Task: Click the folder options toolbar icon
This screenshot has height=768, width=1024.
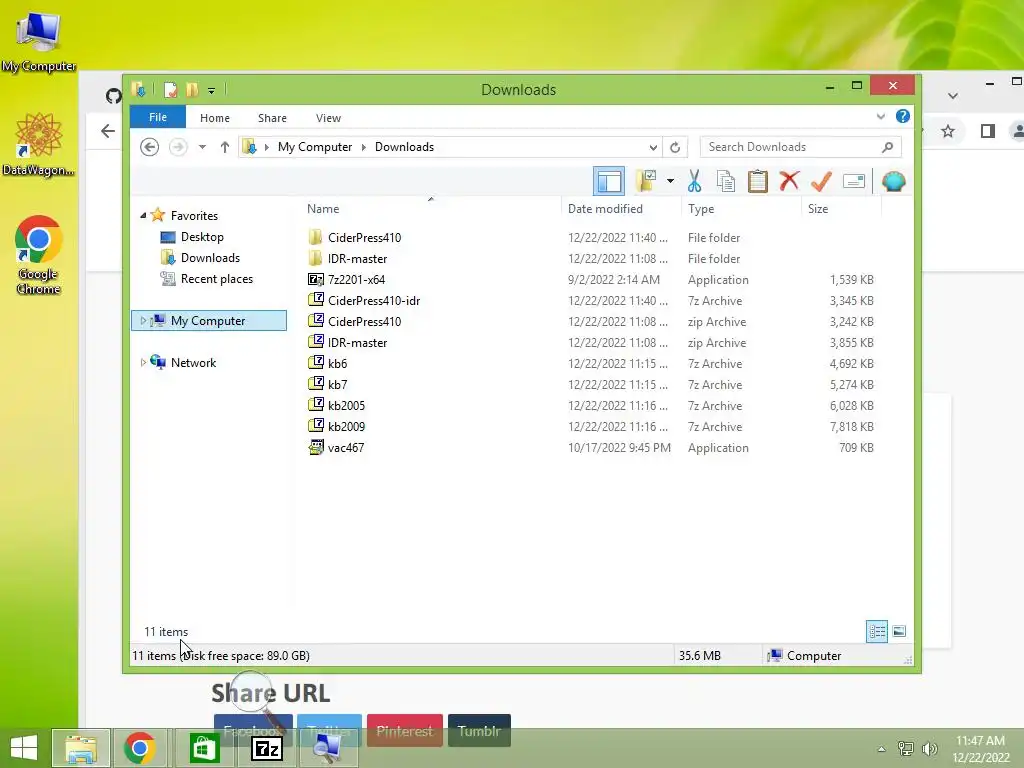Action: click(647, 181)
